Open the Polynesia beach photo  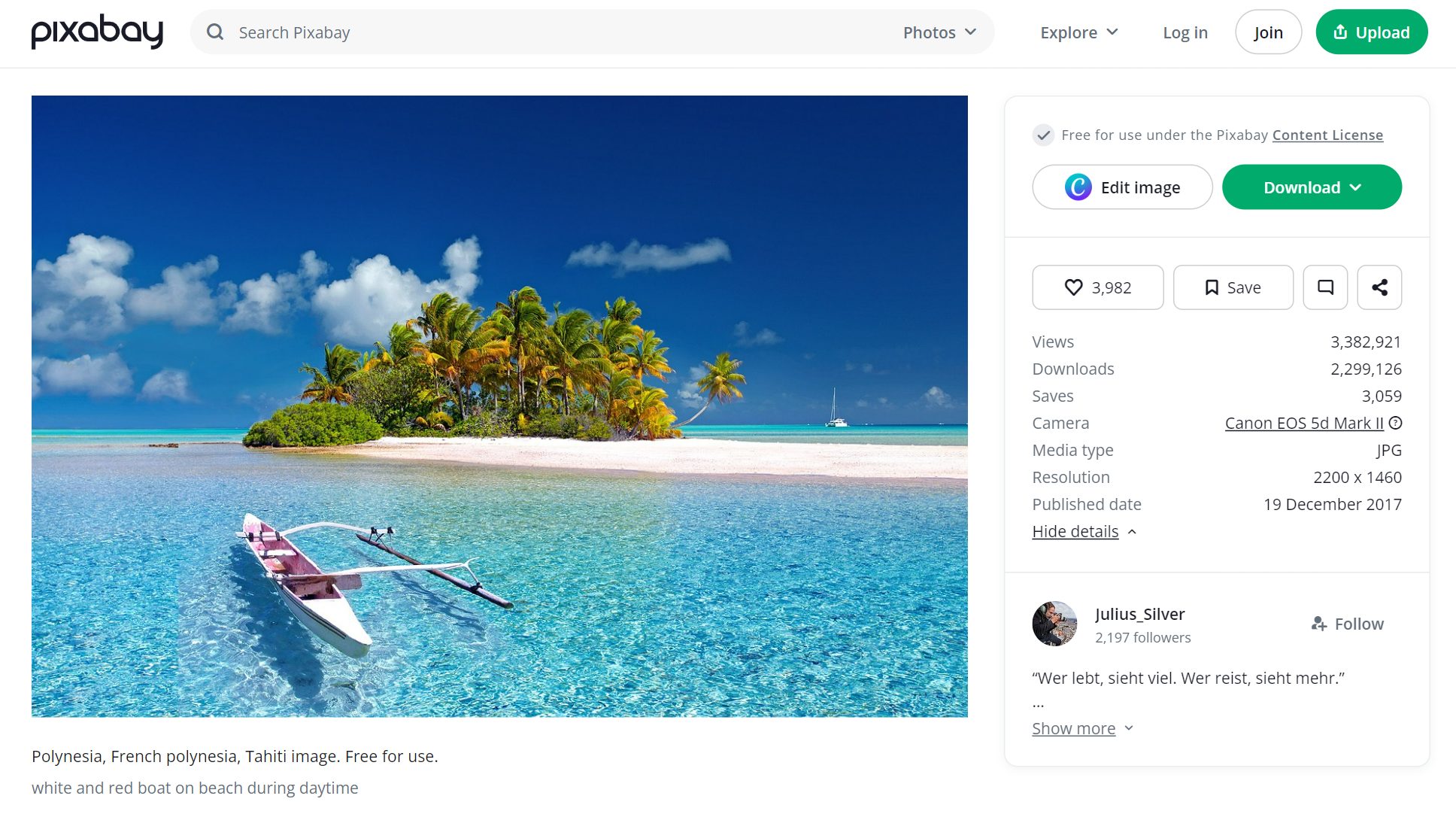pyautogui.click(x=499, y=406)
